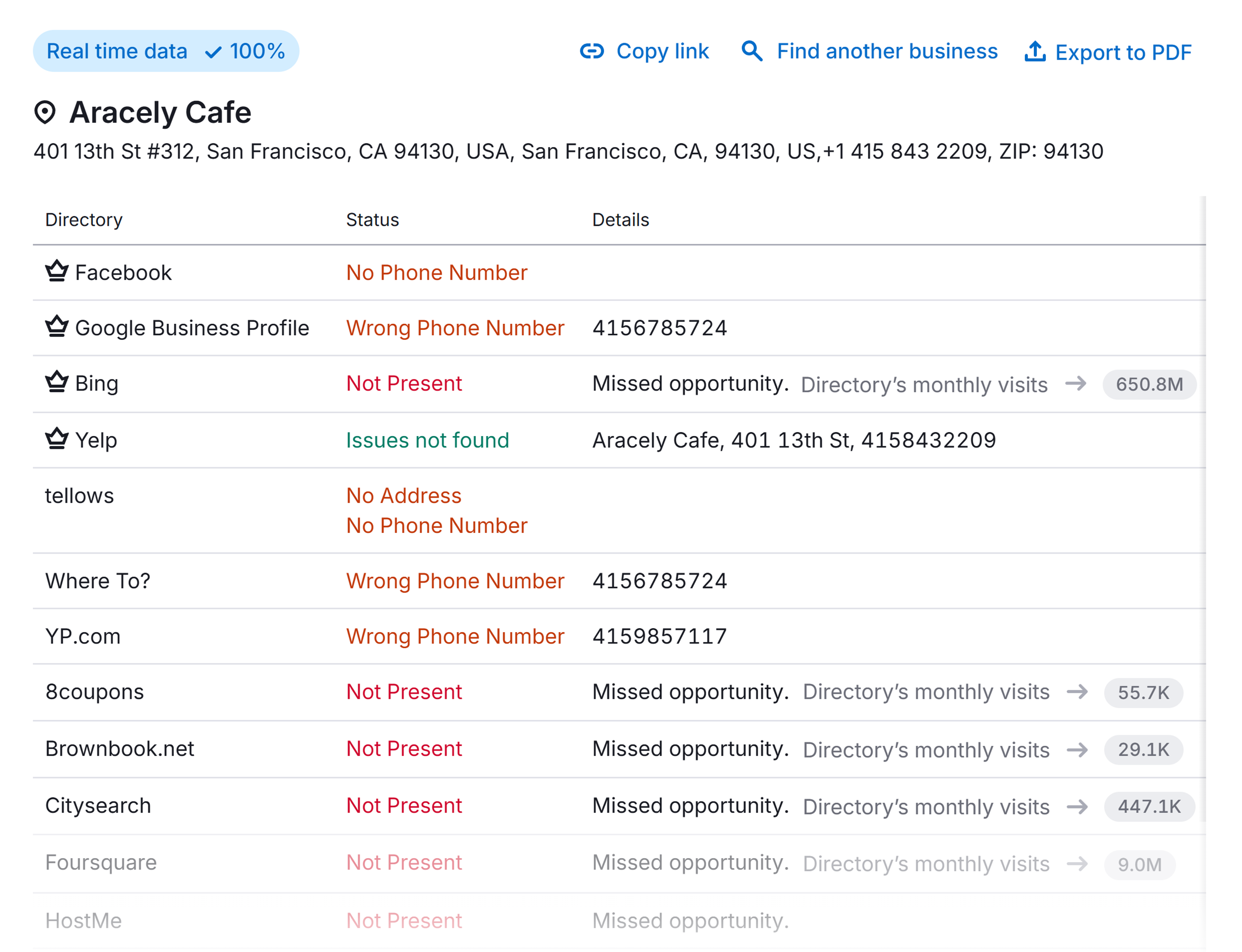
Task: Click Where To? Wrong Phone Number status
Action: click(x=455, y=581)
